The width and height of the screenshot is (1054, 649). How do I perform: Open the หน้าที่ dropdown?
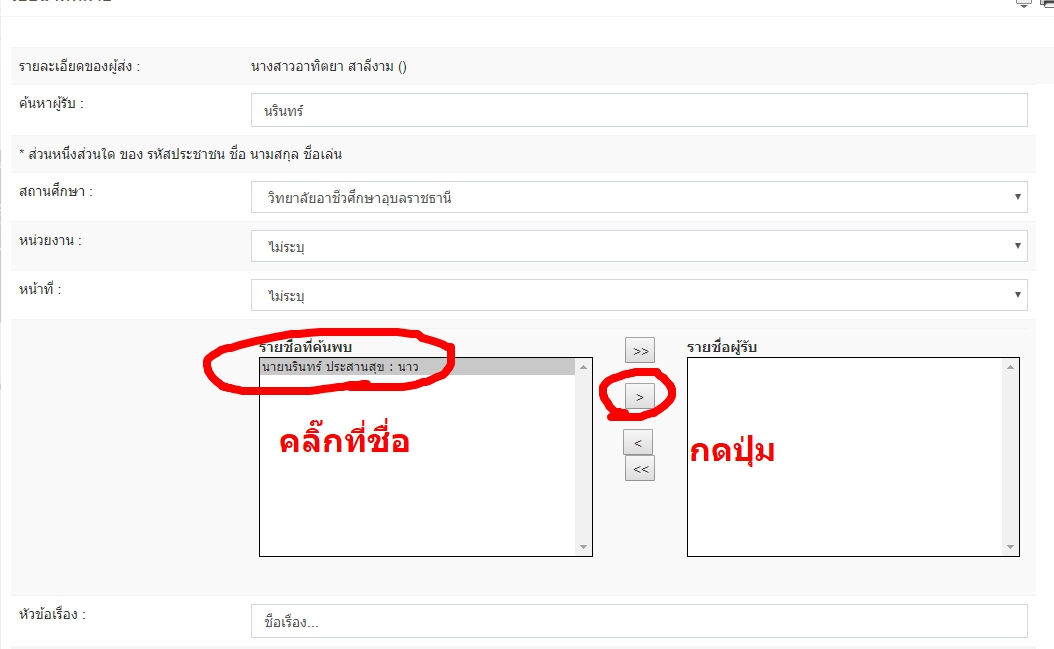click(639, 295)
